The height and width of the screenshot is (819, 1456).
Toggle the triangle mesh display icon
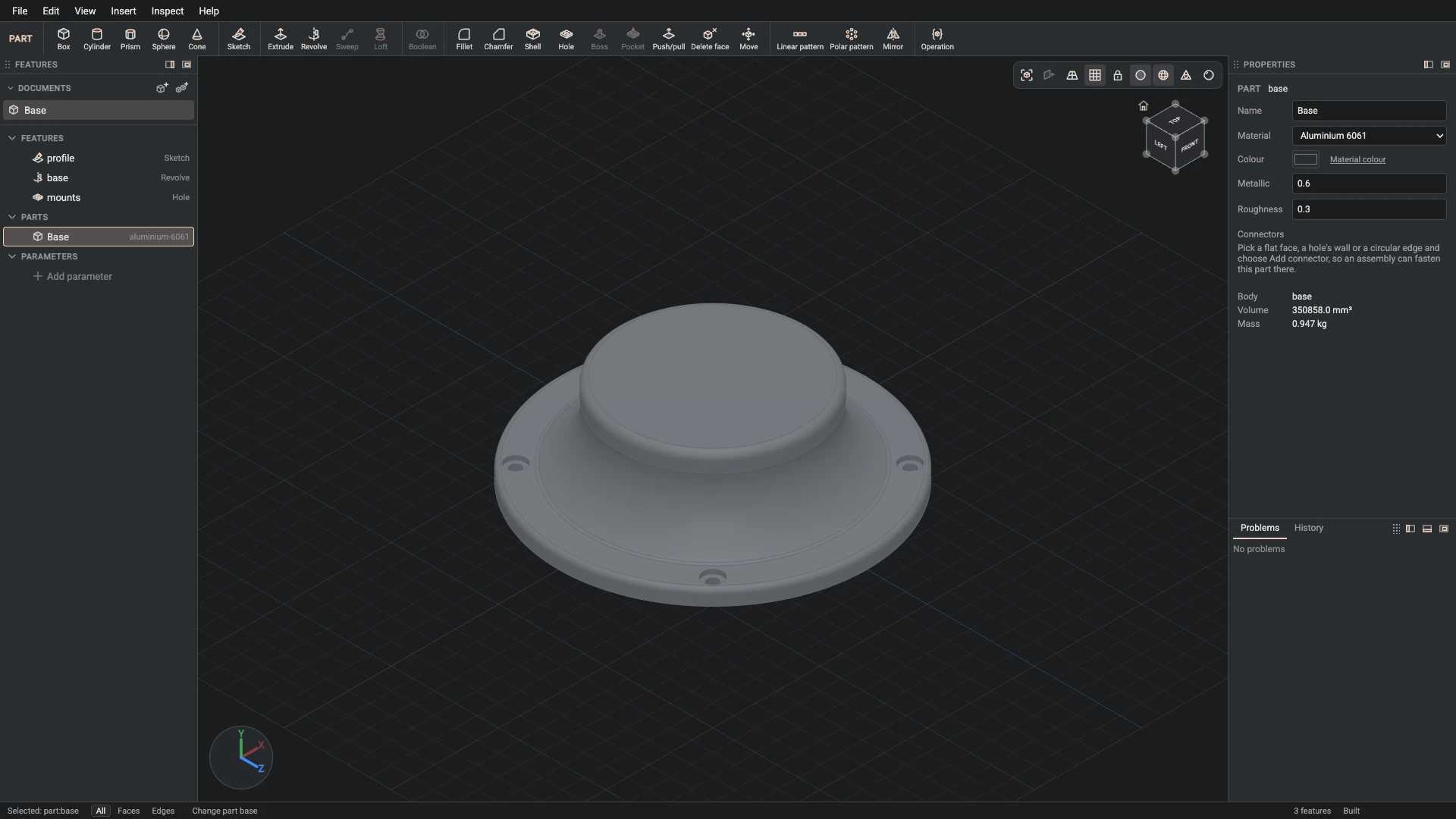(1186, 75)
